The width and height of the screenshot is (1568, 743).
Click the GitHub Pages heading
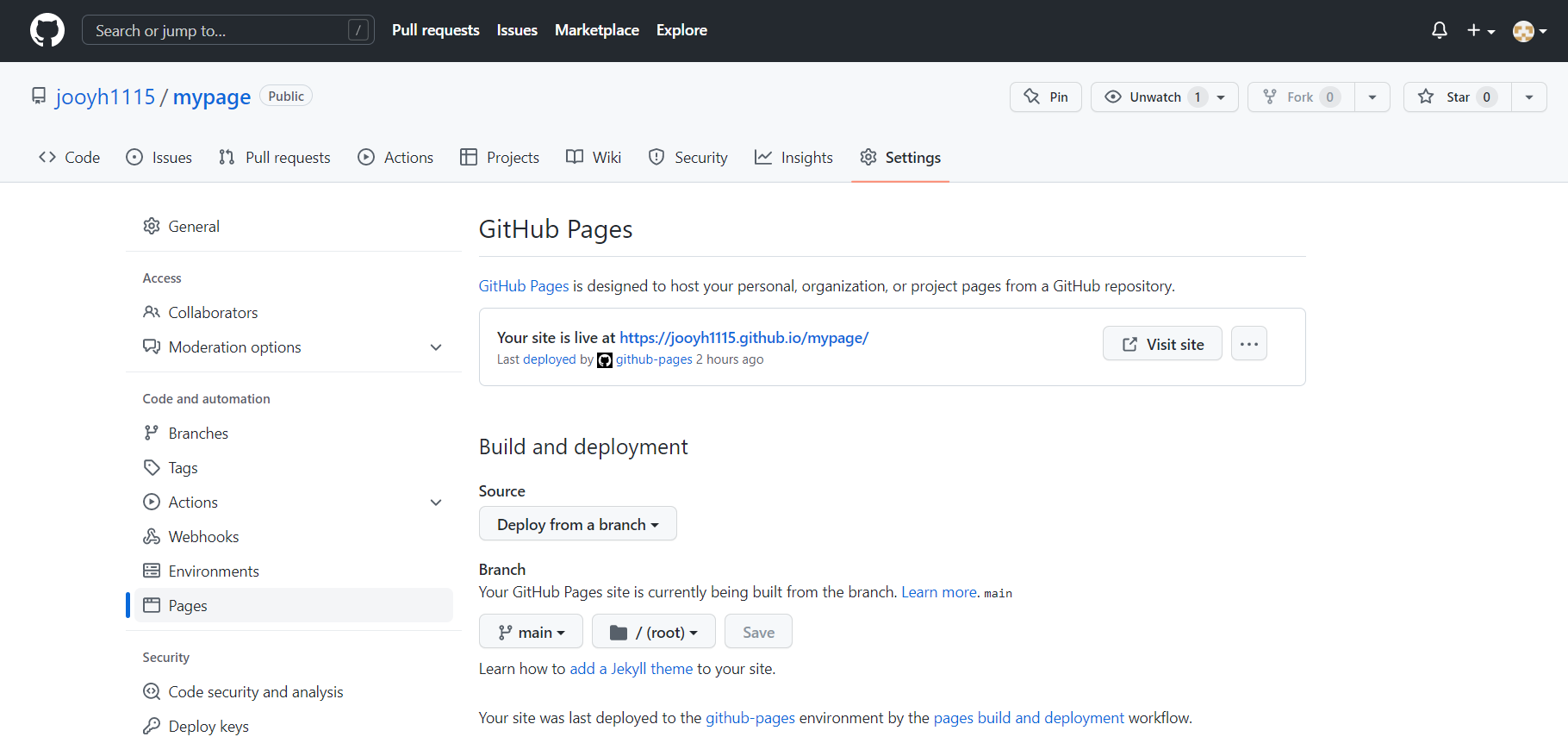click(x=556, y=229)
